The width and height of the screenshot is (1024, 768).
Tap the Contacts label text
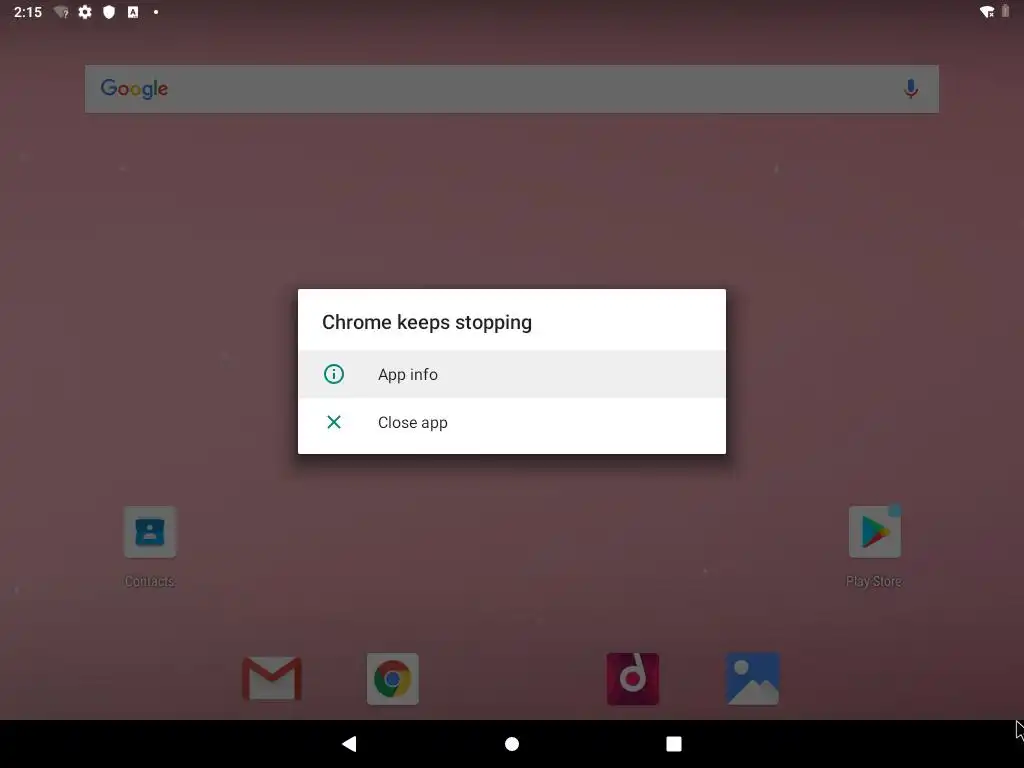[x=150, y=581]
